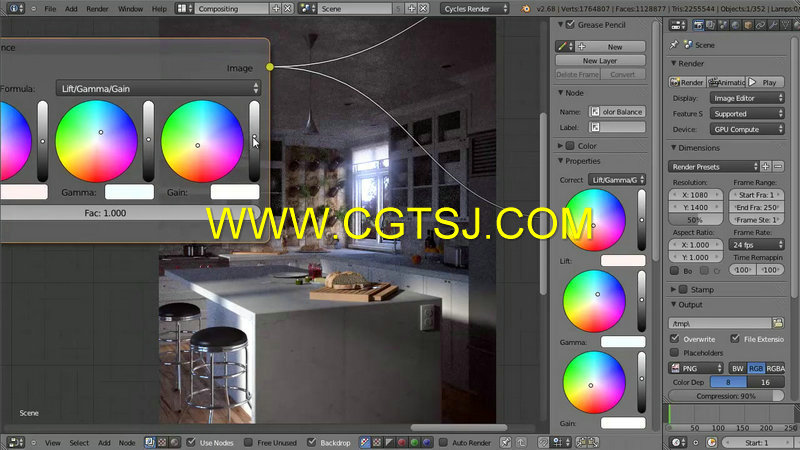
Task: Click the New Layer button
Action: (x=600, y=61)
